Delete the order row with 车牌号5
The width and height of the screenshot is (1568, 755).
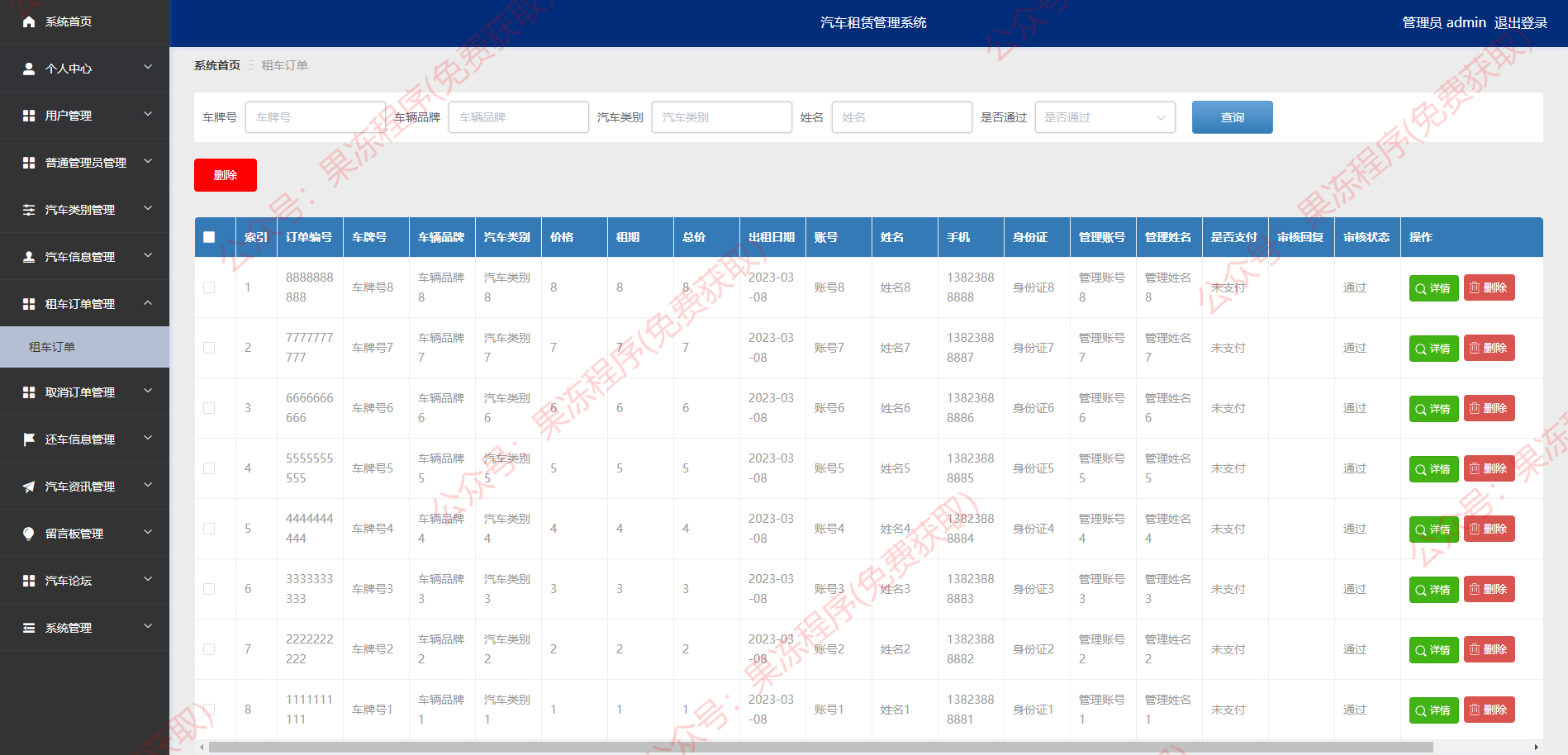[x=1489, y=468]
